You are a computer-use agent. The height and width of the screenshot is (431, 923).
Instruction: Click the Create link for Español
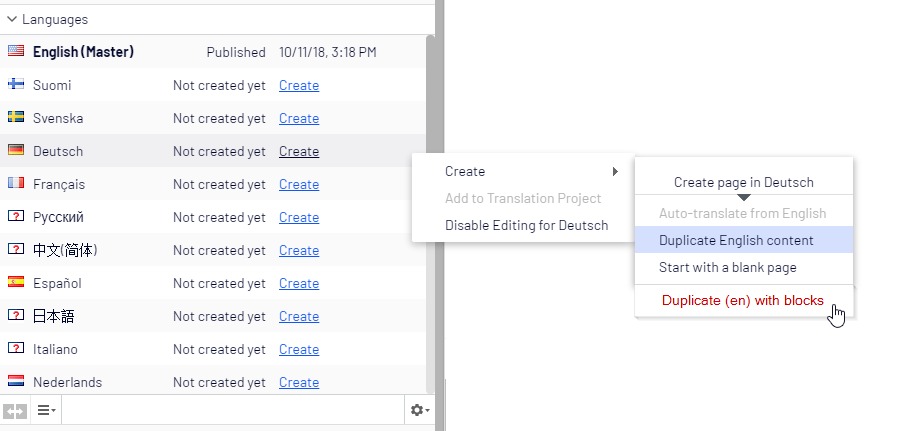299,283
